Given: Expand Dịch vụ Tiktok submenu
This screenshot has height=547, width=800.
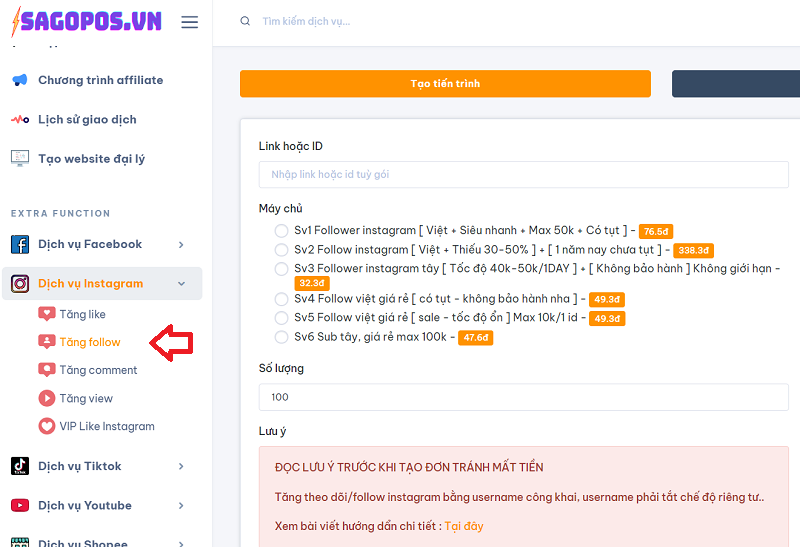Looking at the screenshot, I should 181,466.
